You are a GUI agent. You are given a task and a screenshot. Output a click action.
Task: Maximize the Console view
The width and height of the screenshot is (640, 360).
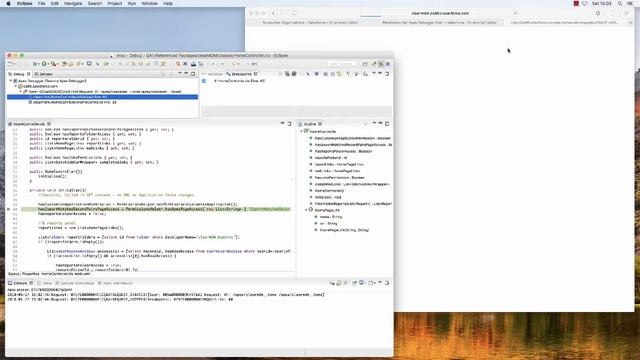[387, 283]
